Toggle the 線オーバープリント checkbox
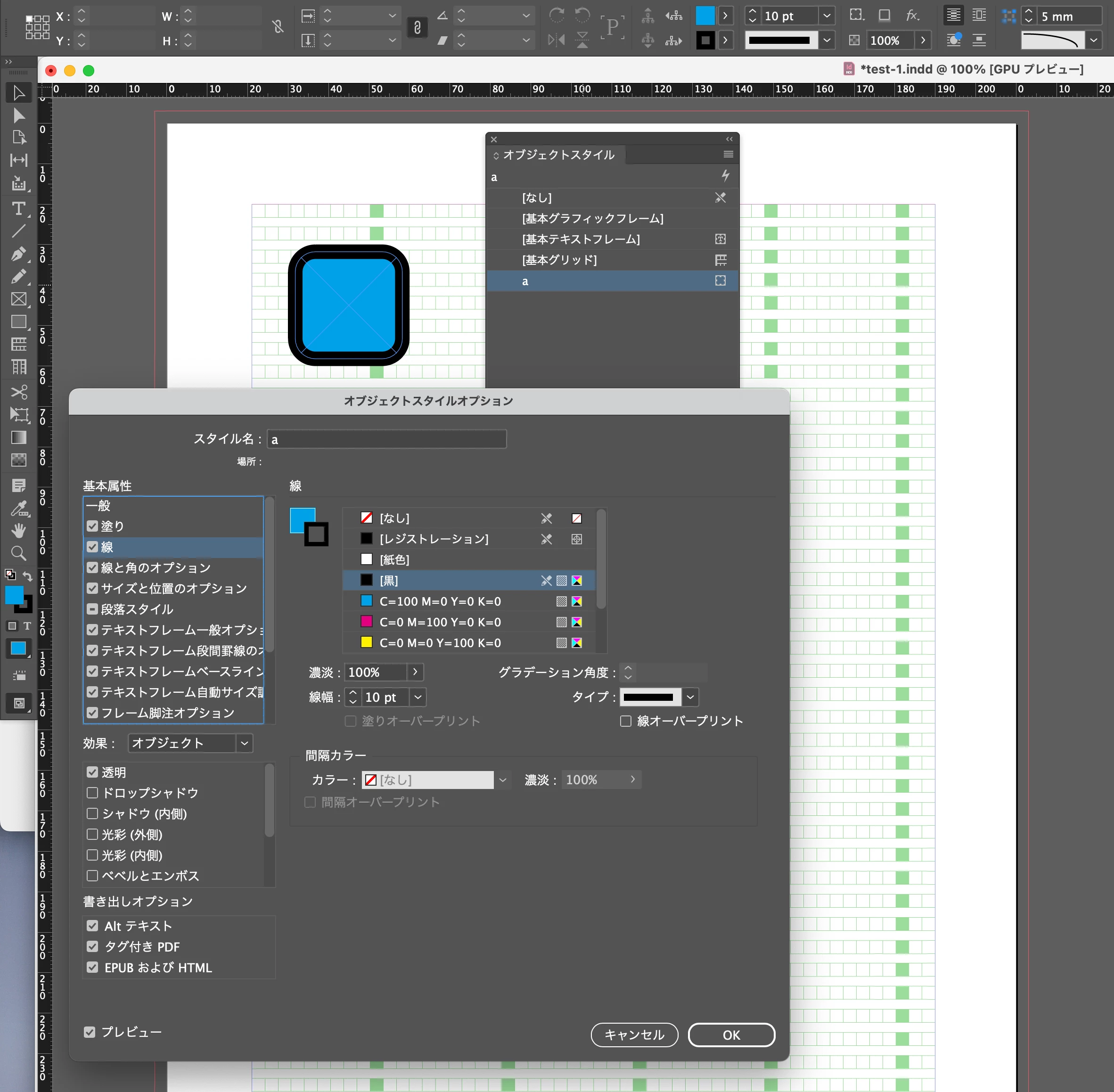The height and width of the screenshot is (1092, 1114). tap(625, 721)
